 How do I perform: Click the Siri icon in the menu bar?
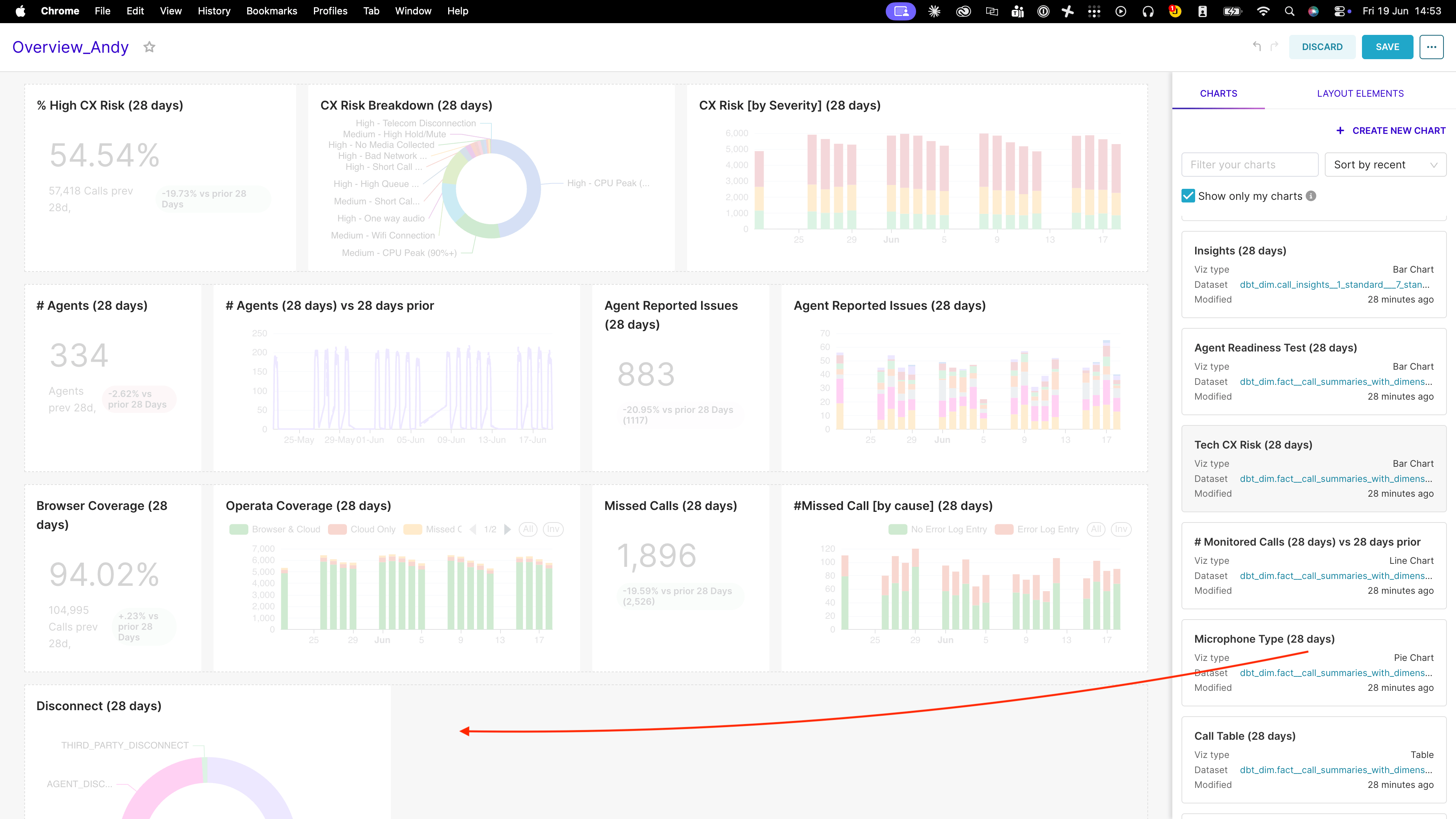coord(1313,11)
